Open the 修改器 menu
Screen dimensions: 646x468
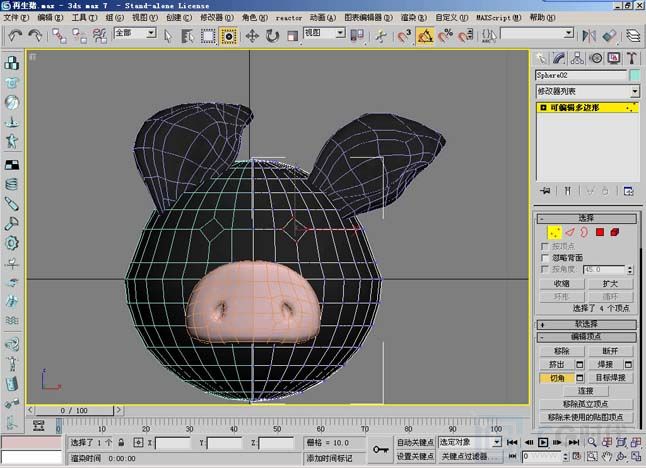click(x=217, y=17)
